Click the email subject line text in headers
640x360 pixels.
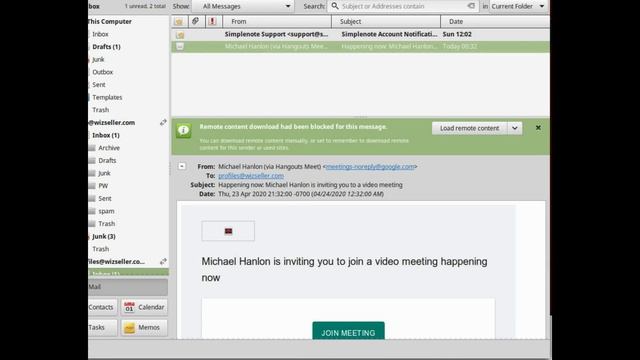pos(310,185)
